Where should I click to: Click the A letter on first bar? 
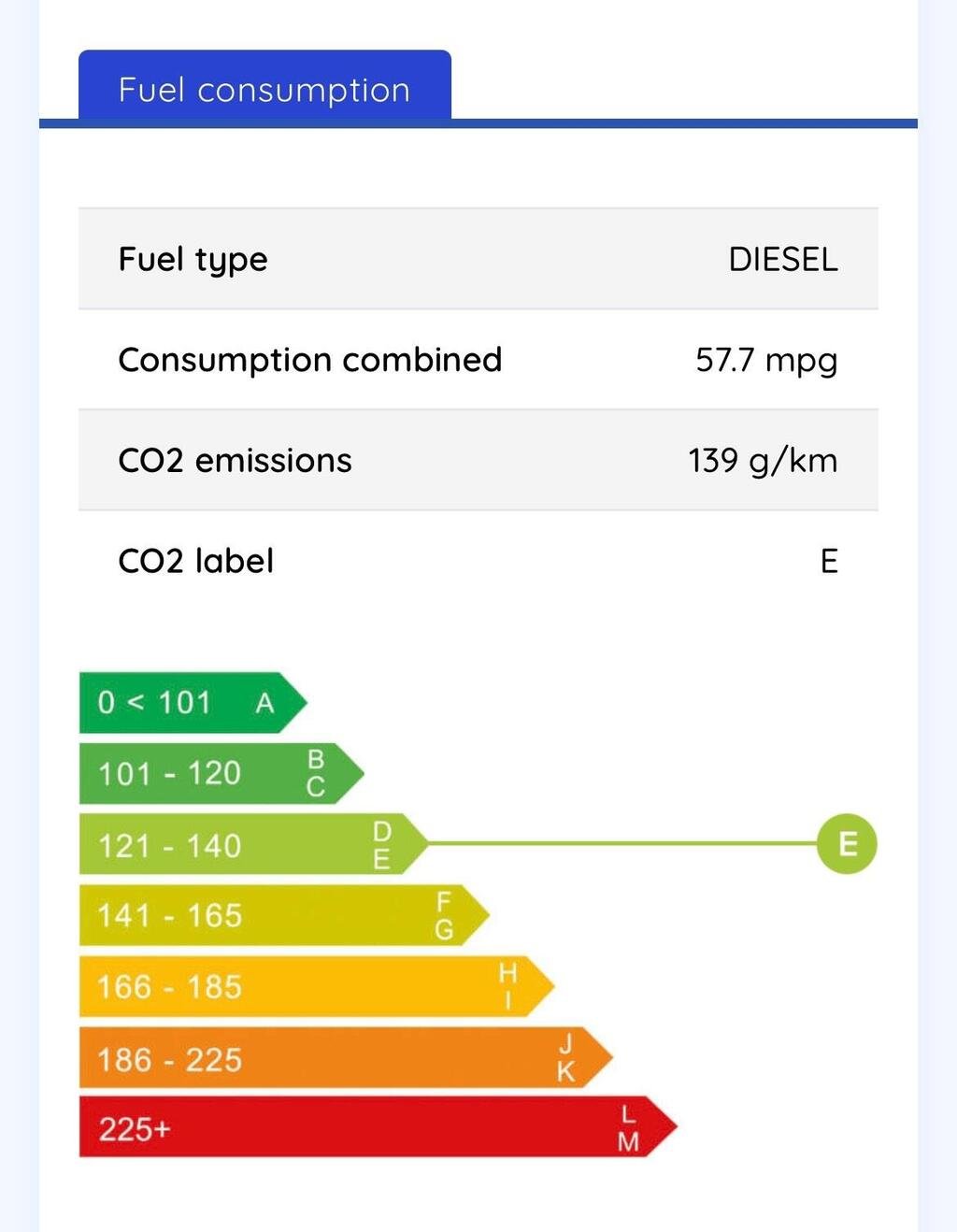(265, 702)
